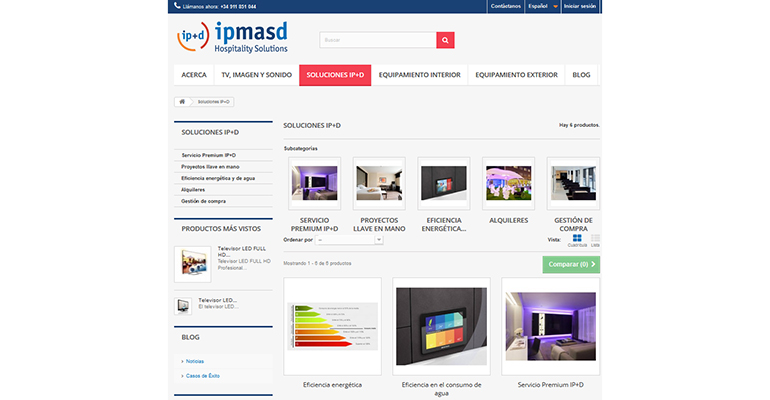This screenshot has height=400, width=770.
Task: Open the Eficiencia energética product image
Action: (x=332, y=326)
